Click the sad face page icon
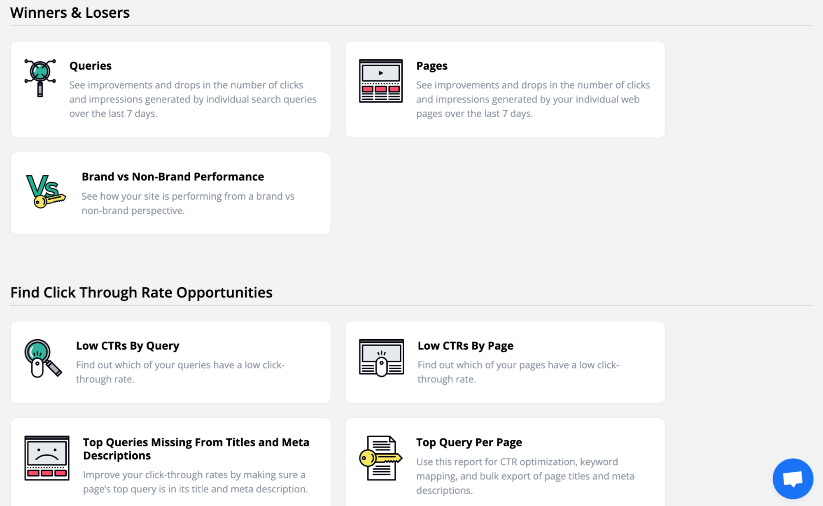 point(46,458)
